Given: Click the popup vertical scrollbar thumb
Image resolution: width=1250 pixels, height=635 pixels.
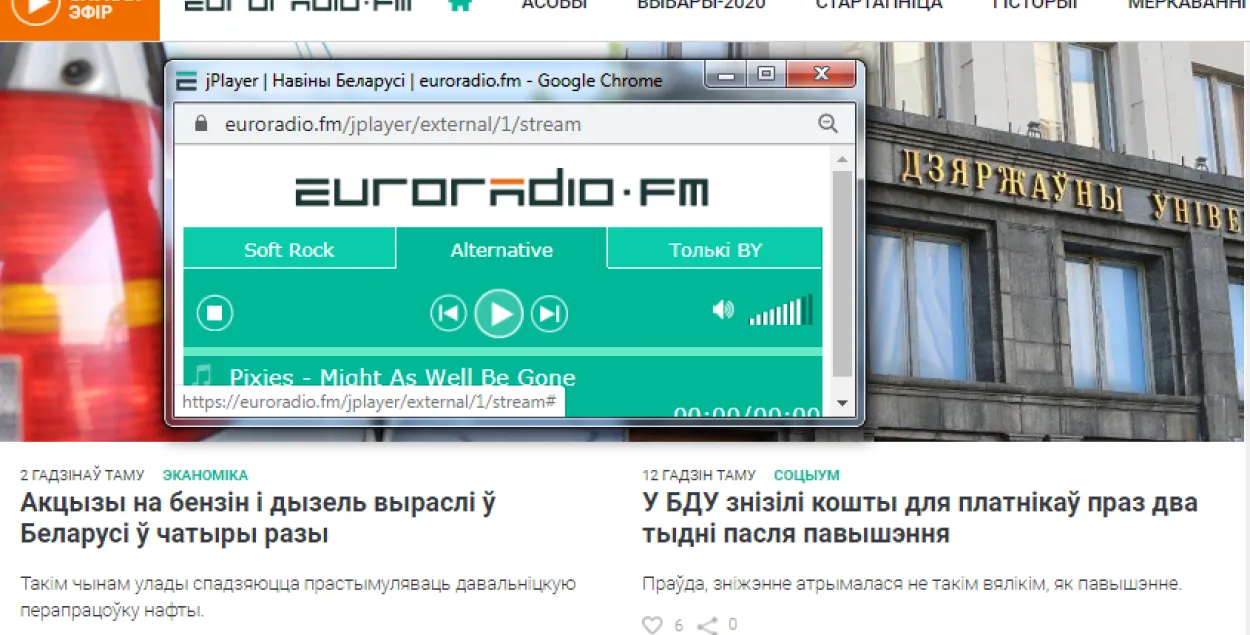Looking at the screenshot, I should [842, 273].
